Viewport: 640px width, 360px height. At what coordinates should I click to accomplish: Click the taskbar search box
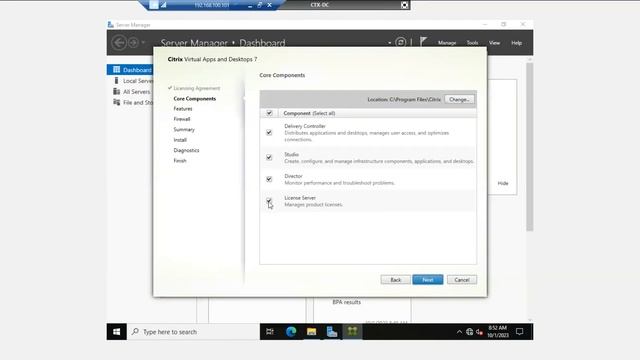tap(193, 332)
